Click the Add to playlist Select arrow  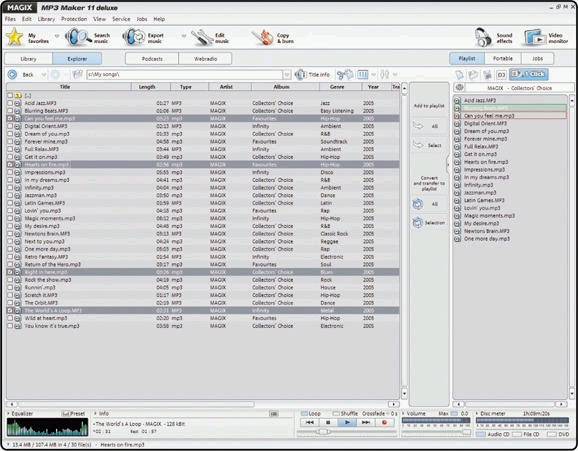click(418, 145)
